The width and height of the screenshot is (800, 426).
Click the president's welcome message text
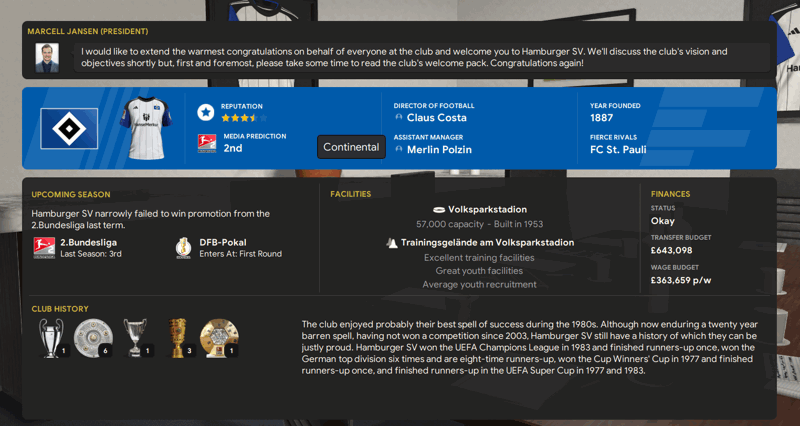[404, 57]
